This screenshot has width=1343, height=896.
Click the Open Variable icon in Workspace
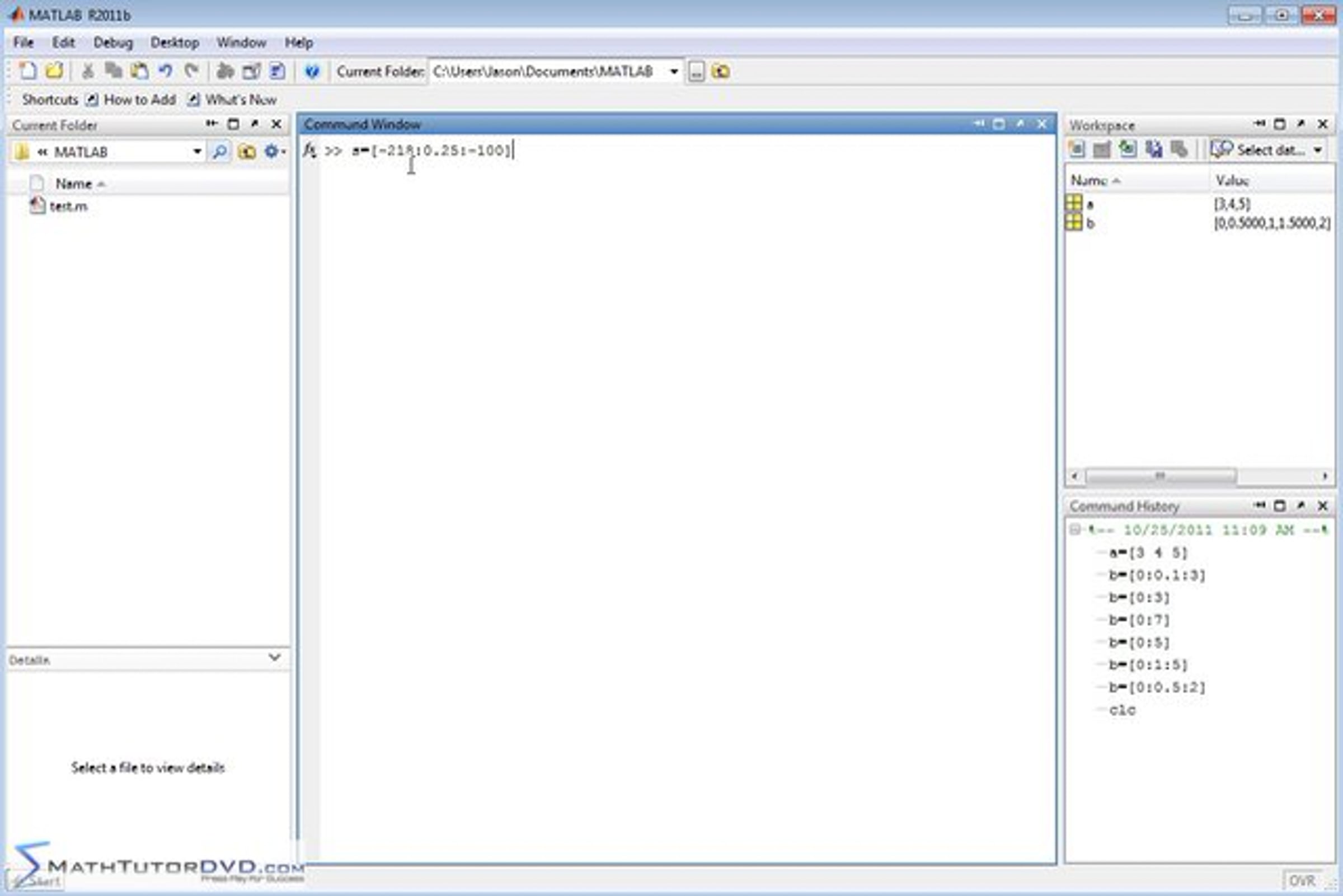click(x=1102, y=150)
